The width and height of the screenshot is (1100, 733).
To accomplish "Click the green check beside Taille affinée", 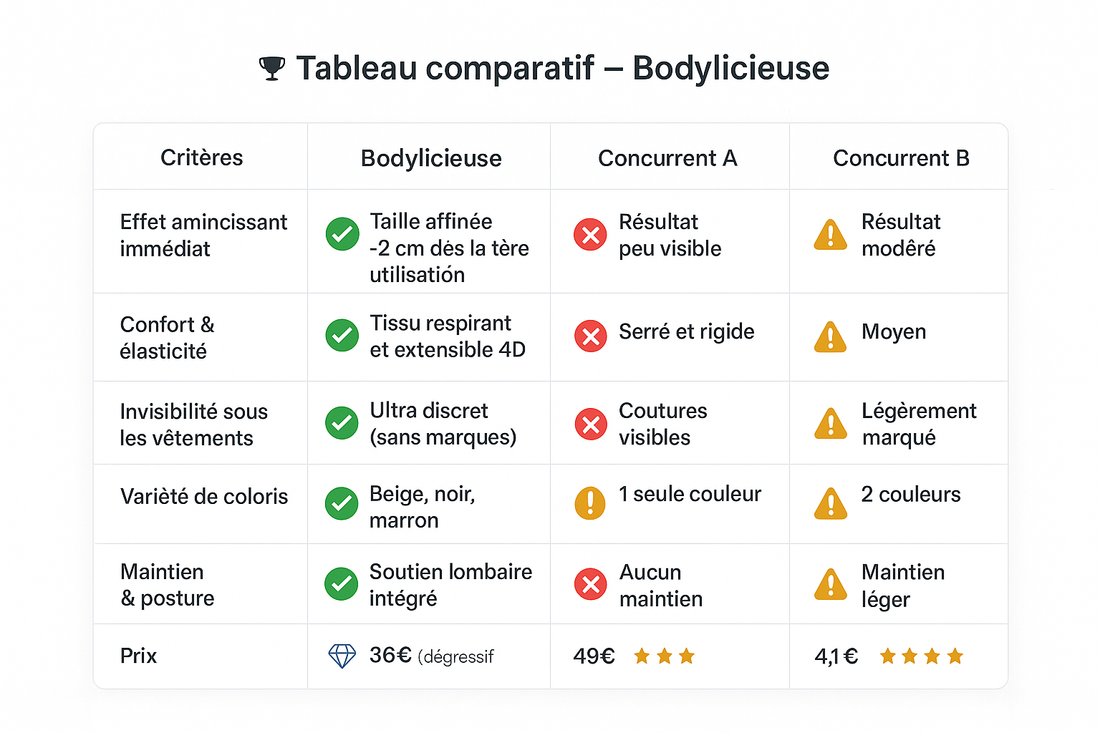I will [x=342, y=235].
